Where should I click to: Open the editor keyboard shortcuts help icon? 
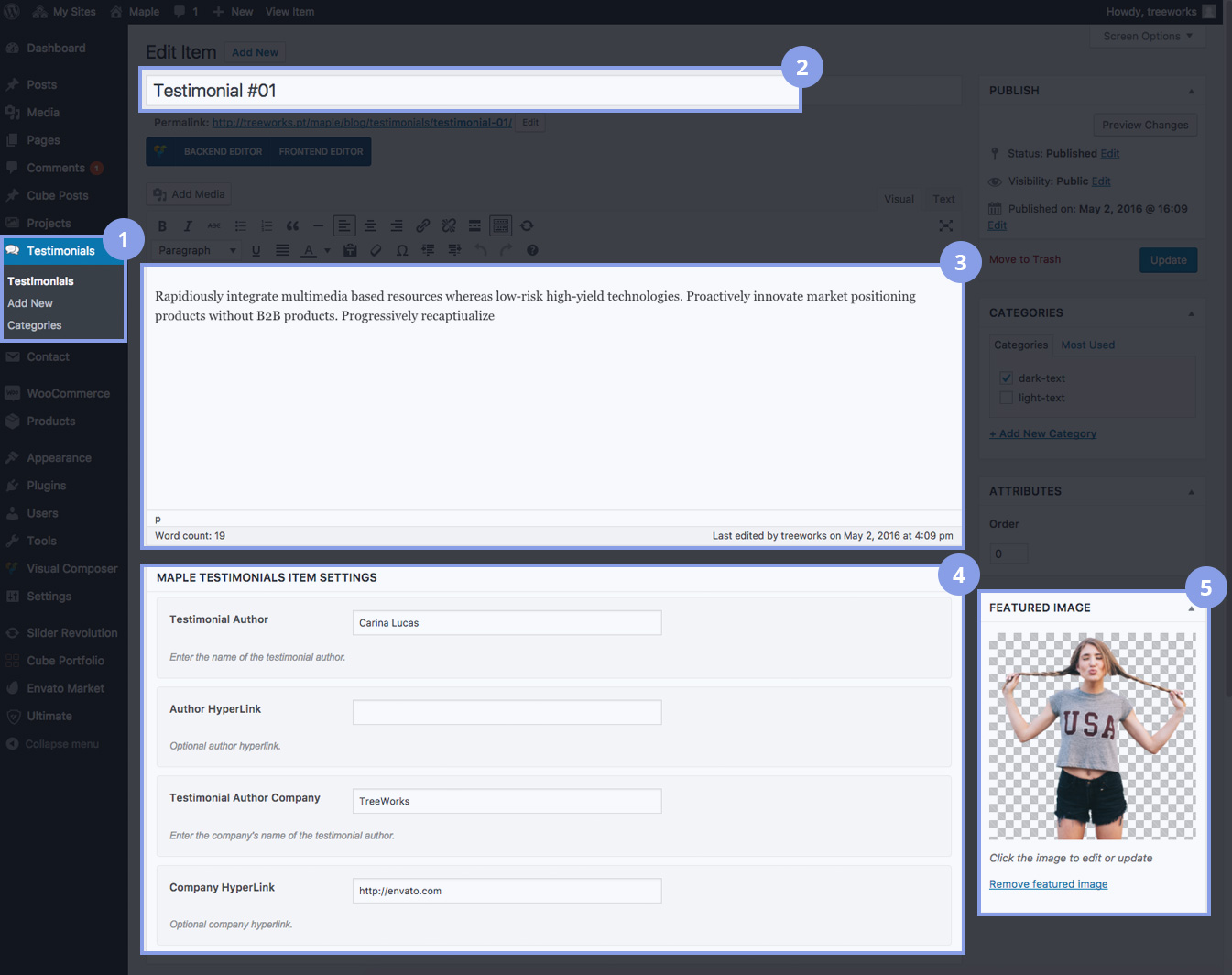pyautogui.click(x=532, y=250)
